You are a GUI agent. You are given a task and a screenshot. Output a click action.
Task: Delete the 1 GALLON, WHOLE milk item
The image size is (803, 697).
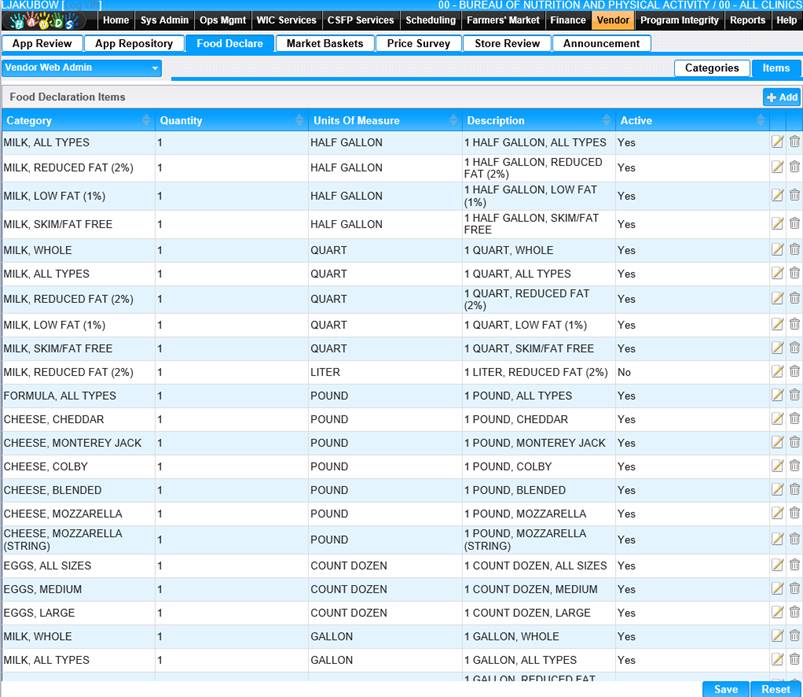coord(794,636)
